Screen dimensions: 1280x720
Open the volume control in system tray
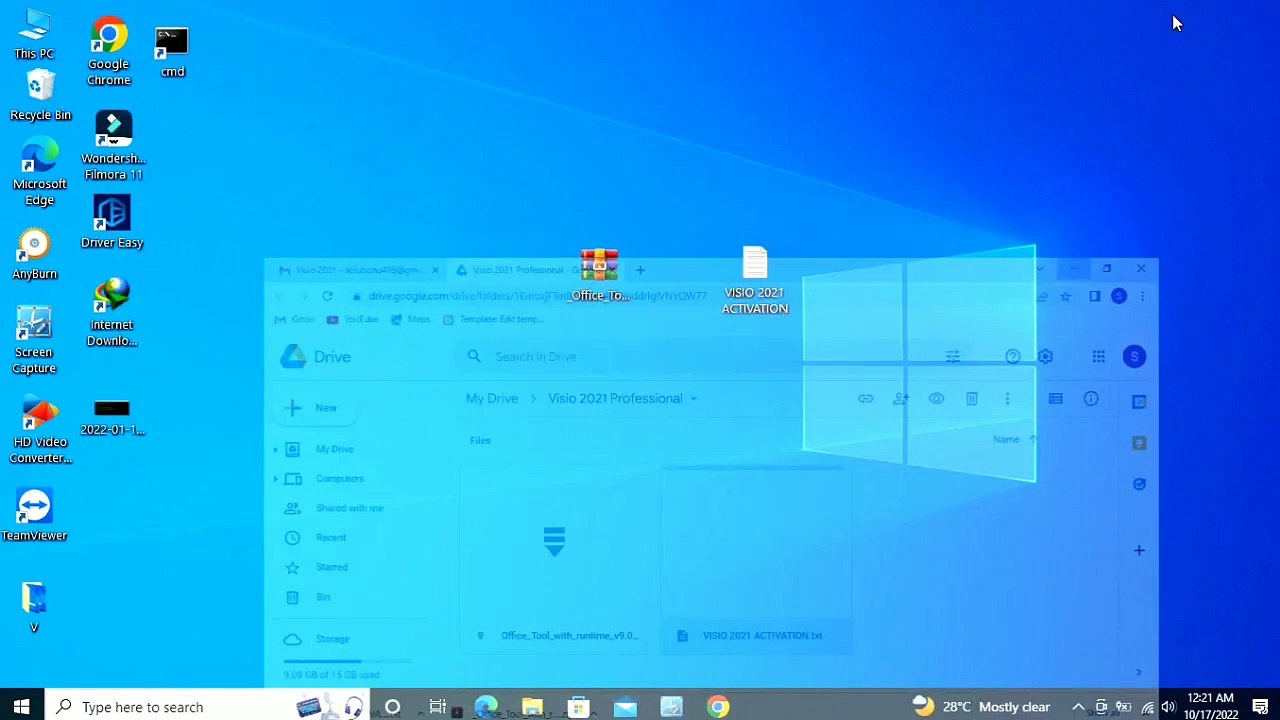pyautogui.click(x=1168, y=707)
